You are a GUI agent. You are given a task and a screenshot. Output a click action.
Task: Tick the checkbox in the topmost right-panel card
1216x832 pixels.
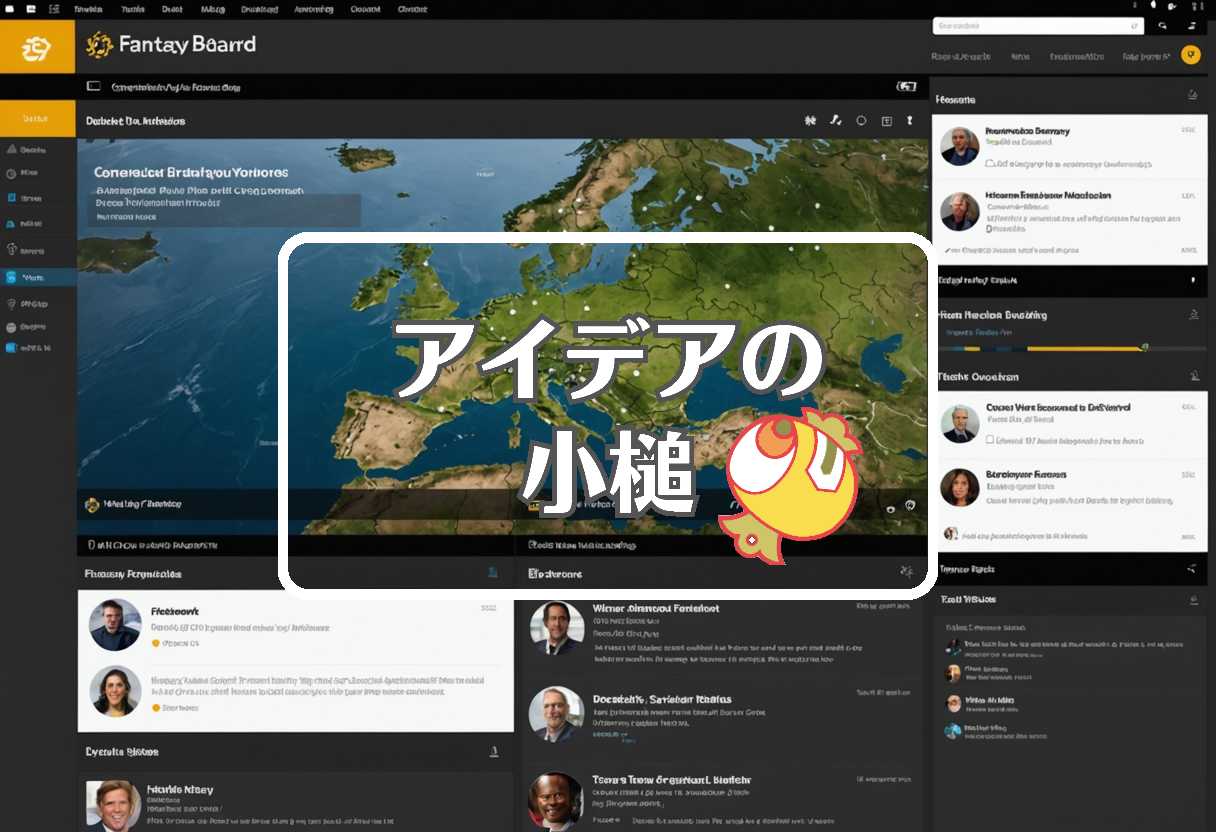click(990, 161)
